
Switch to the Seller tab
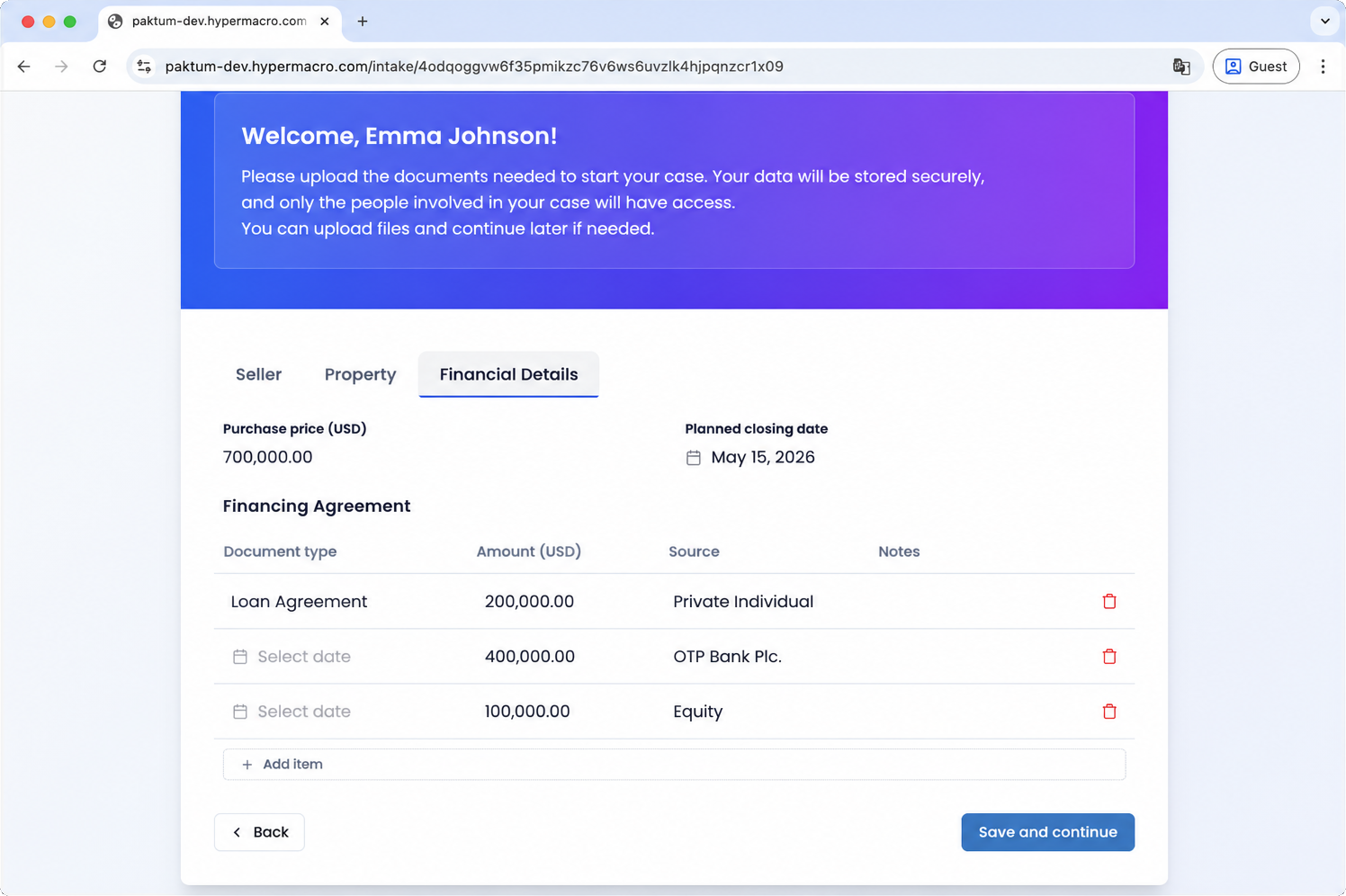[x=258, y=374]
